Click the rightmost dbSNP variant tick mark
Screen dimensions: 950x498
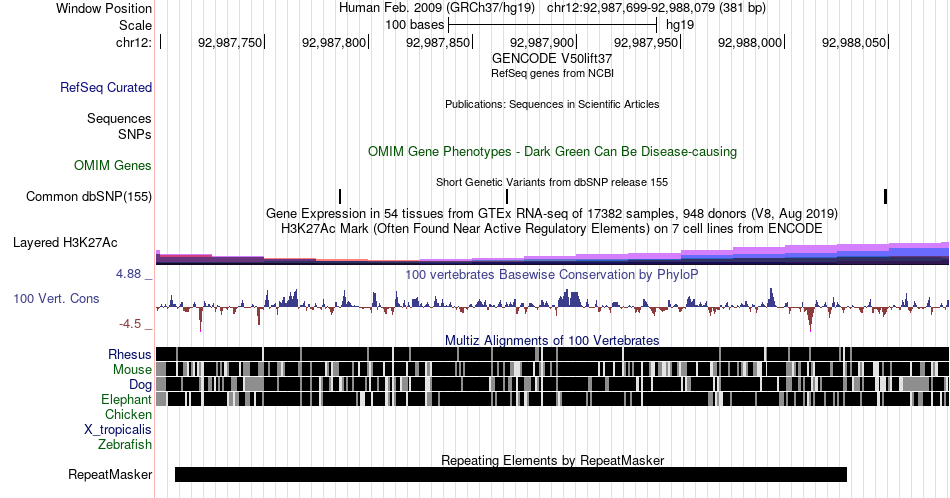(x=885, y=196)
